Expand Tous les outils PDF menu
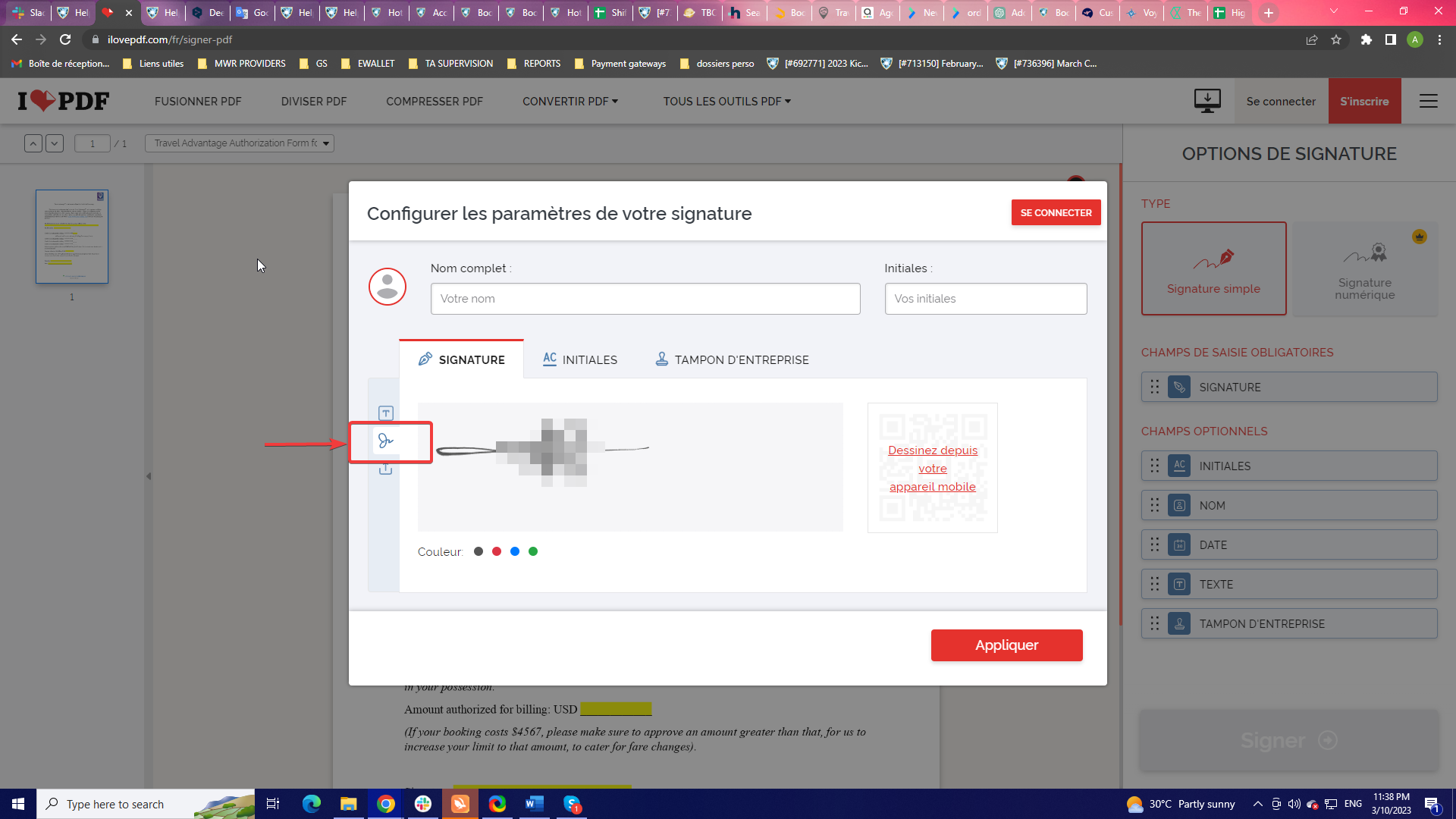 pyautogui.click(x=726, y=101)
